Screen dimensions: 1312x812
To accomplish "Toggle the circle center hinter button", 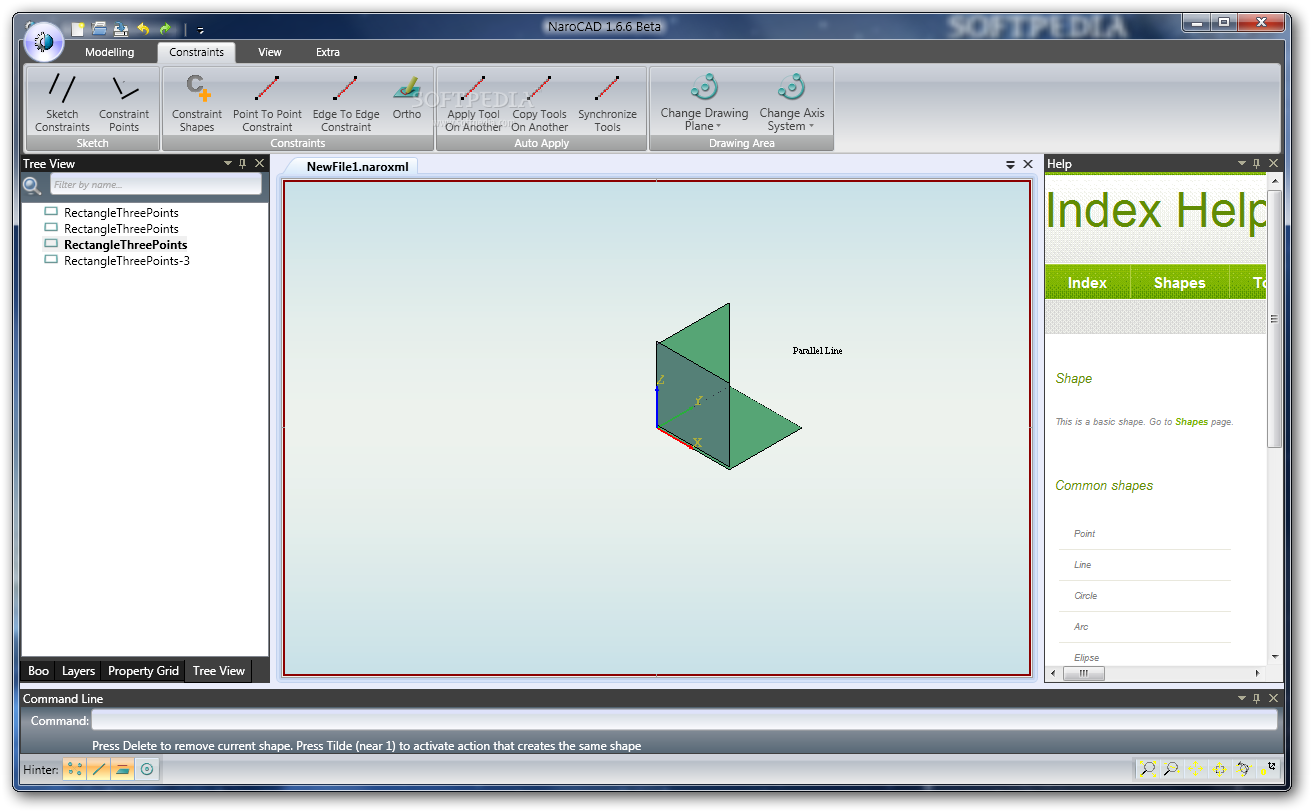I will point(147,769).
